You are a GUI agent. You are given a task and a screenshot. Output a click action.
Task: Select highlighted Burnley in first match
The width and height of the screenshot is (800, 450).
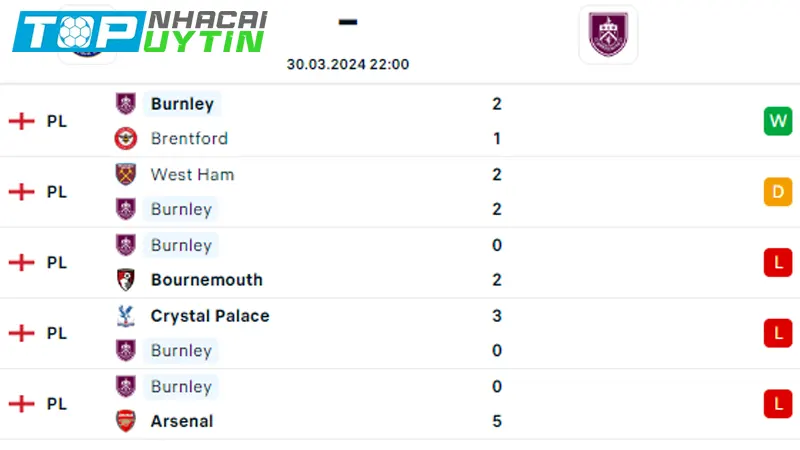(182, 104)
